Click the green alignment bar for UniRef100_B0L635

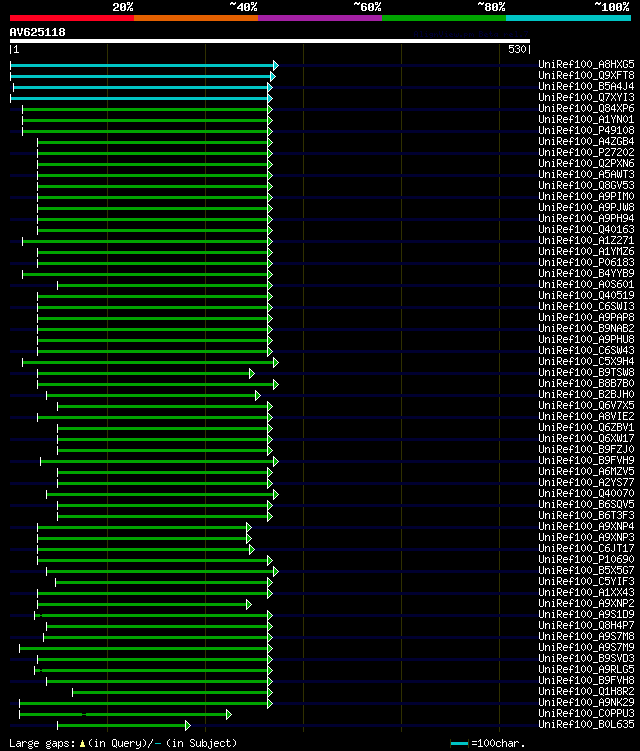point(124,726)
